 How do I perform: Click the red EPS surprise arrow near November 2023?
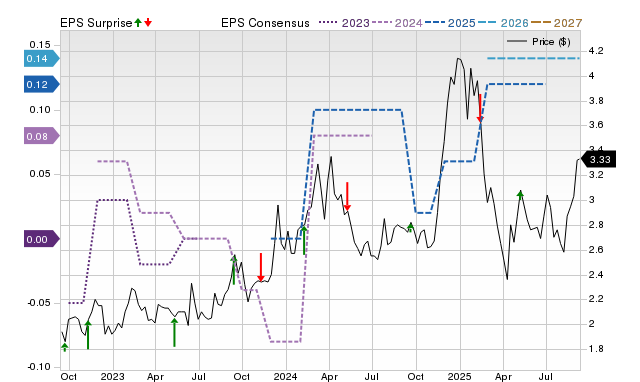click(x=261, y=267)
